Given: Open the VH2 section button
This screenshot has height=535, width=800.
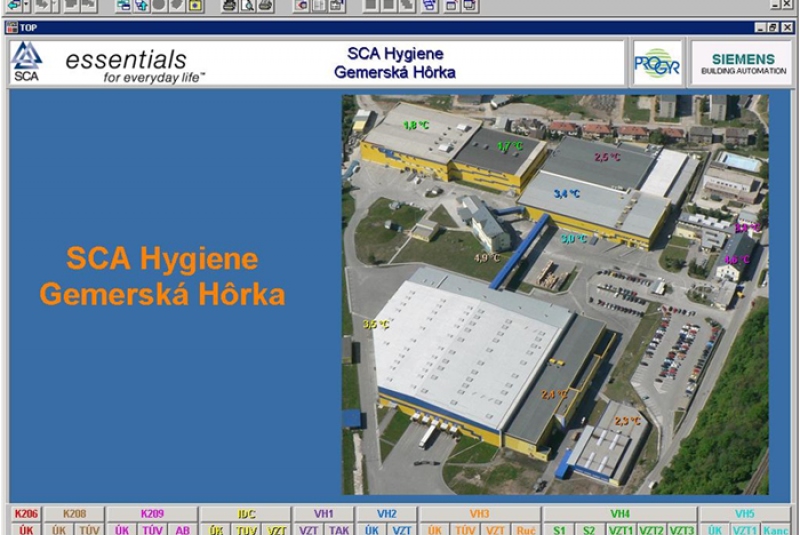Looking at the screenshot, I should click(x=387, y=514).
